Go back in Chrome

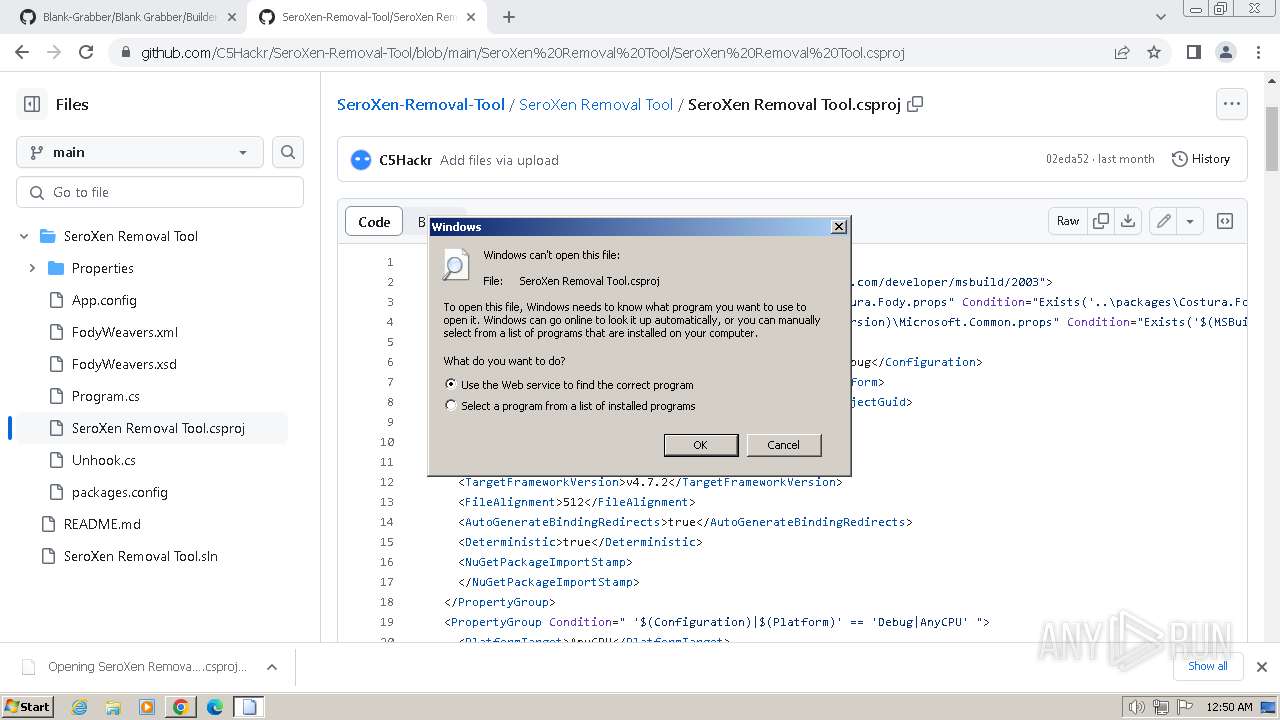(x=22, y=52)
